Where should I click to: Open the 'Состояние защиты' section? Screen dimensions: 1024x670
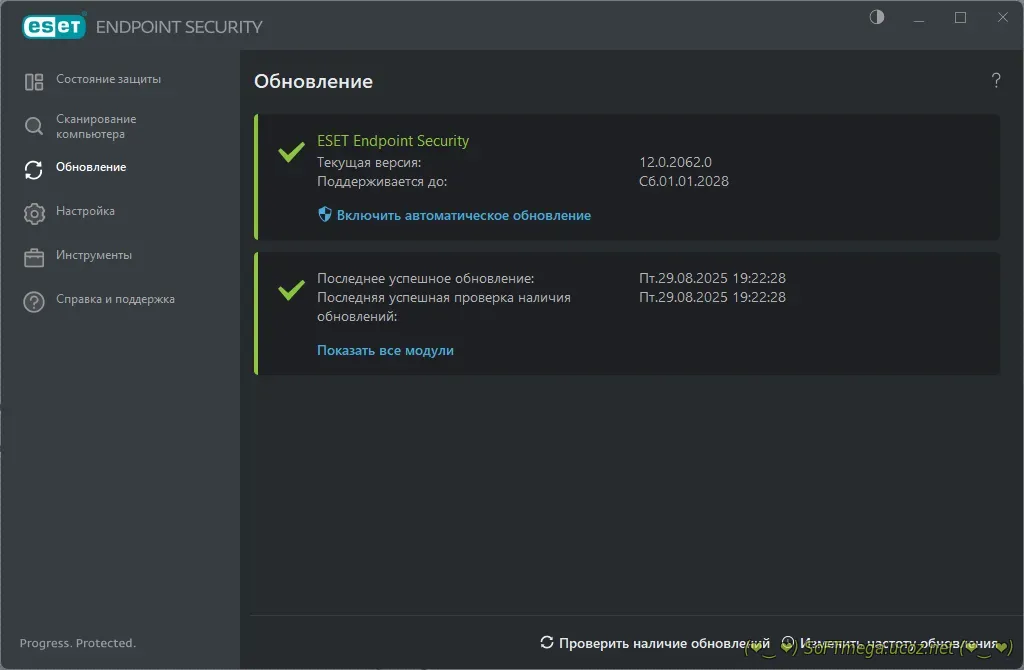click(108, 79)
